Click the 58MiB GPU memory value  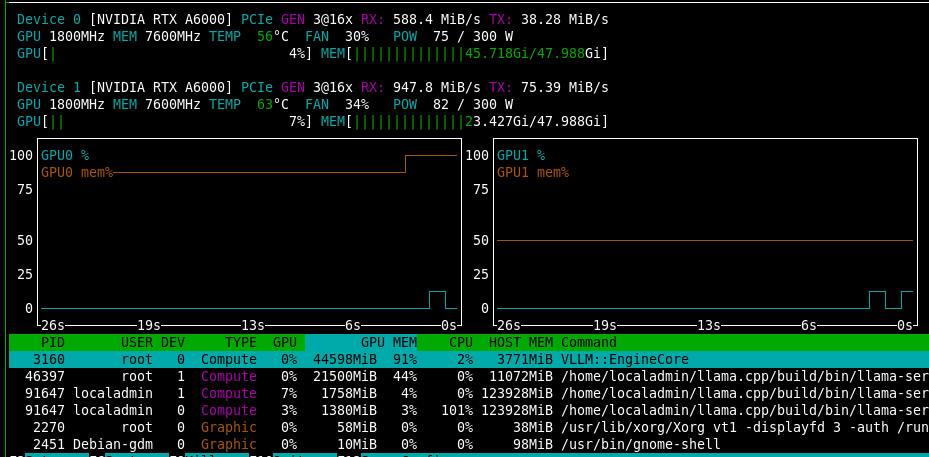[x=357, y=427]
